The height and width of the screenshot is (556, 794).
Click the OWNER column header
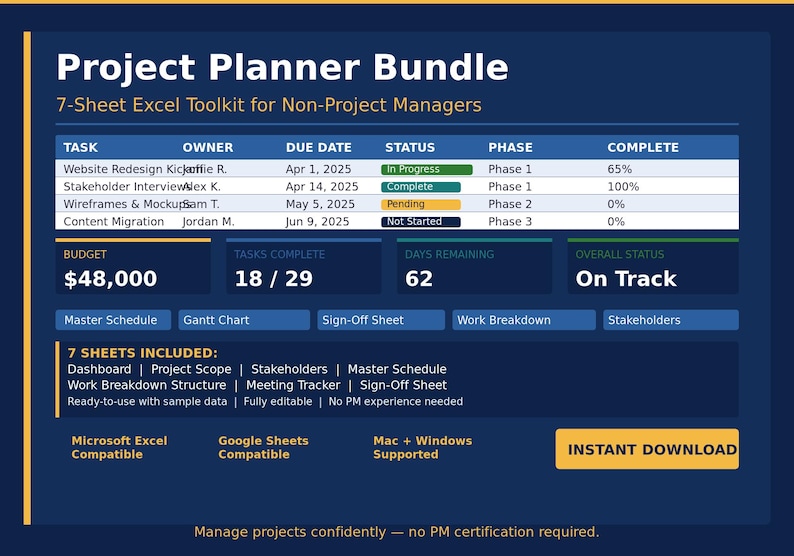208,147
